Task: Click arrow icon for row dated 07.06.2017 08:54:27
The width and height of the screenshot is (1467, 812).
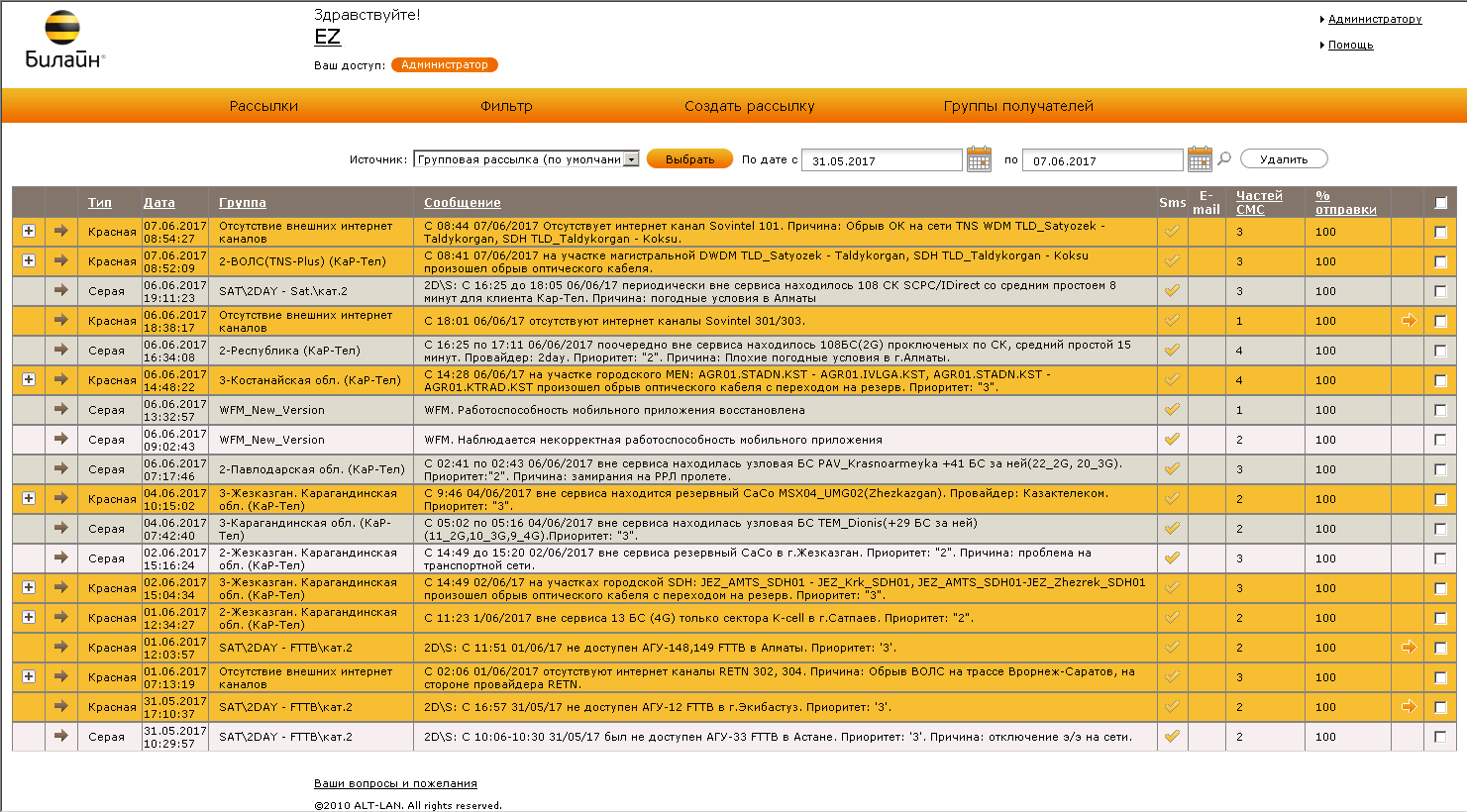Action: coord(61,231)
